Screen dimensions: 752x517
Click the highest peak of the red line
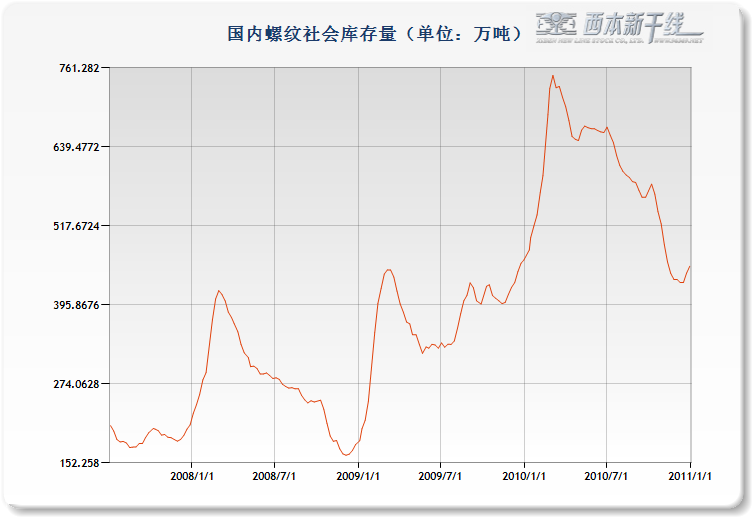point(552,76)
